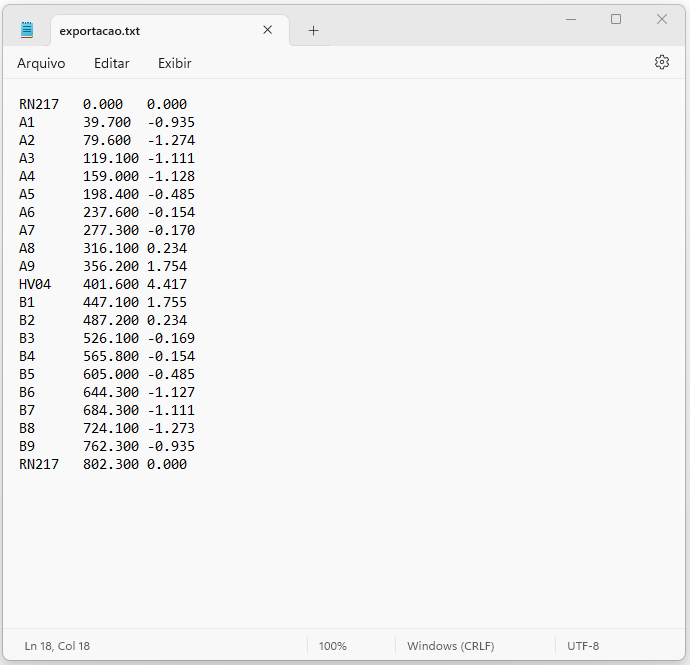Click the value 277.300 in row A7
This screenshot has height=665, width=690.
(111, 231)
